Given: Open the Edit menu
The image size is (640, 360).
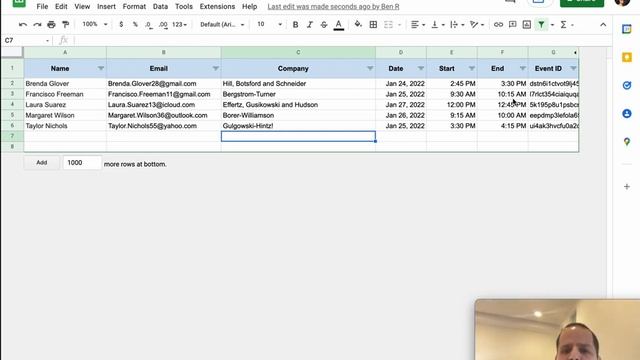Looking at the screenshot, I should tap(61, 7).
